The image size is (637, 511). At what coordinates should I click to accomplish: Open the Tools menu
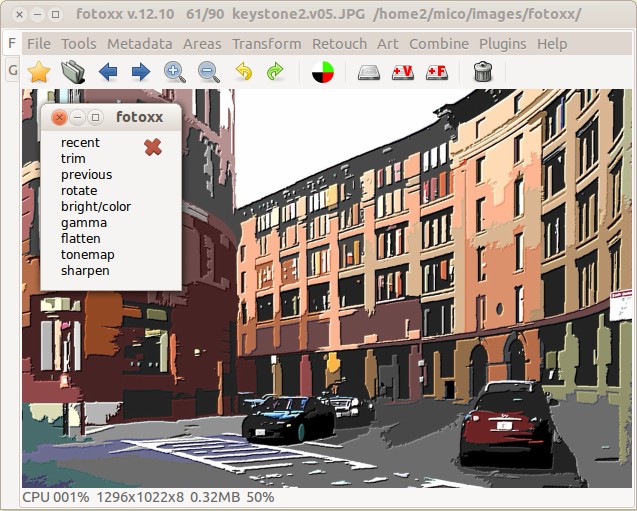(x=79, y=44)
